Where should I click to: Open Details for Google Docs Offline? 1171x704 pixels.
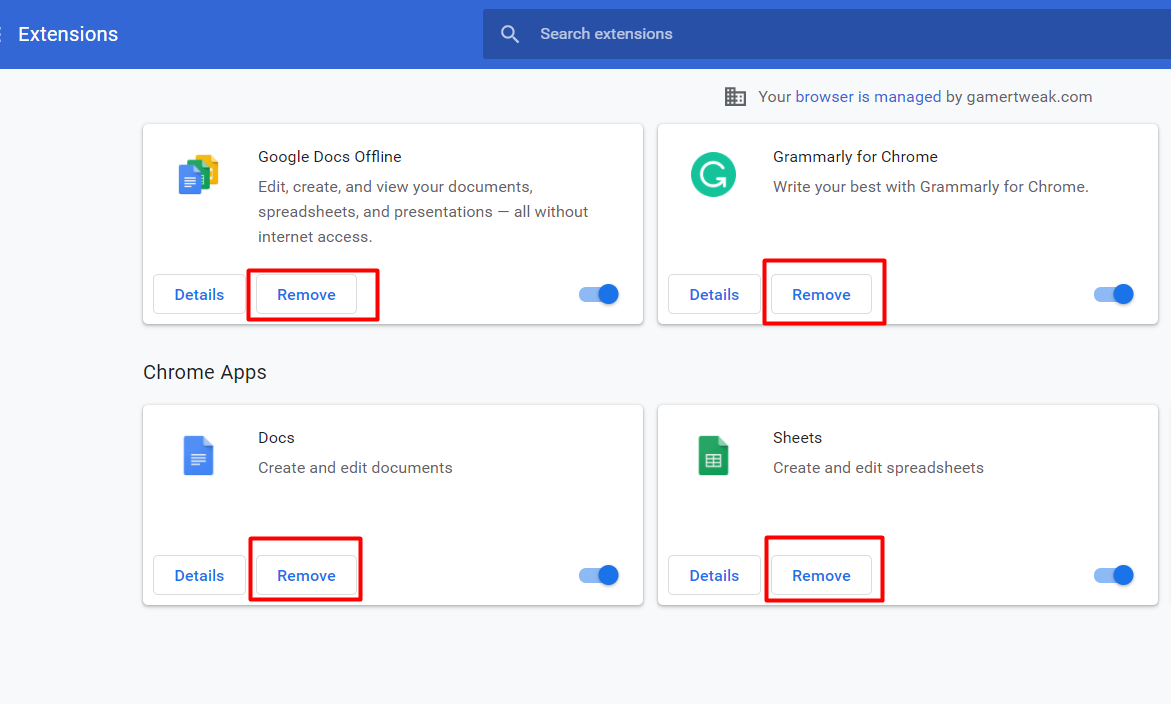click(199, 294)
